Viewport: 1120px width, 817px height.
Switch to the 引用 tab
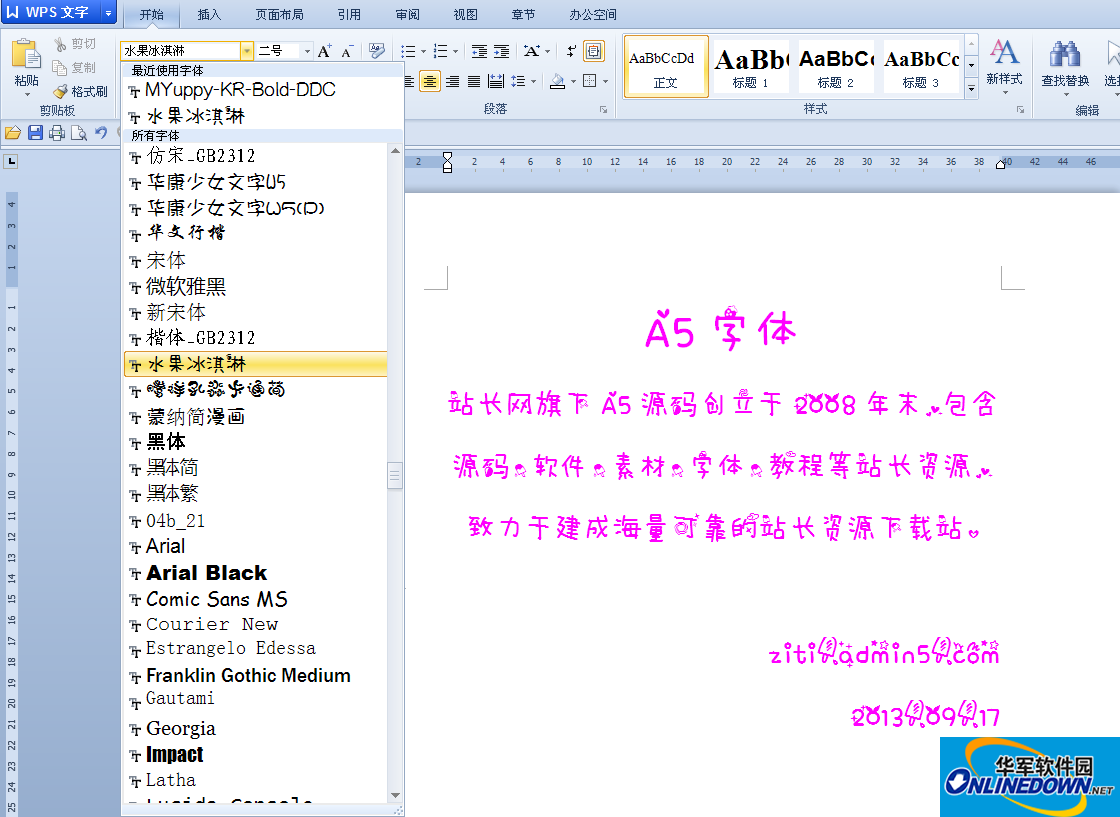tap(349, 14)
